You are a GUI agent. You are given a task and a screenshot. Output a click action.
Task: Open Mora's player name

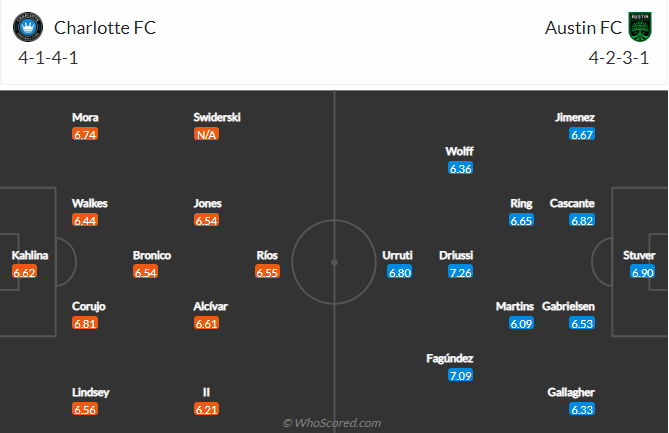(85, 117)
